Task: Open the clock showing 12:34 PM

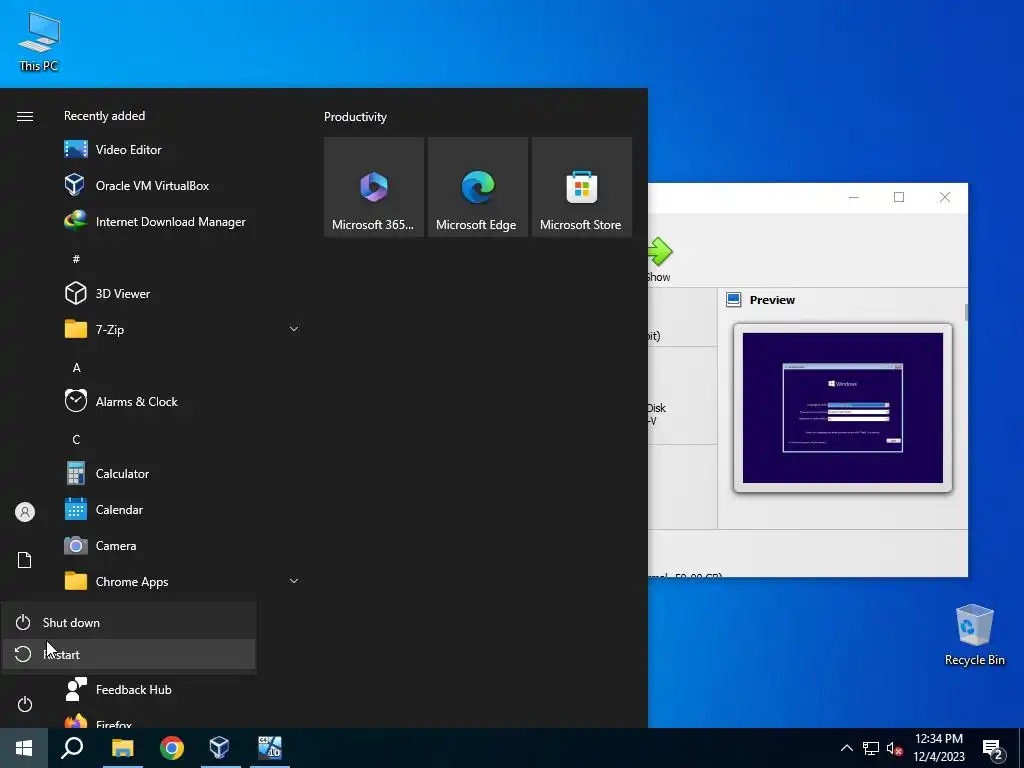Action: [938, 748]
